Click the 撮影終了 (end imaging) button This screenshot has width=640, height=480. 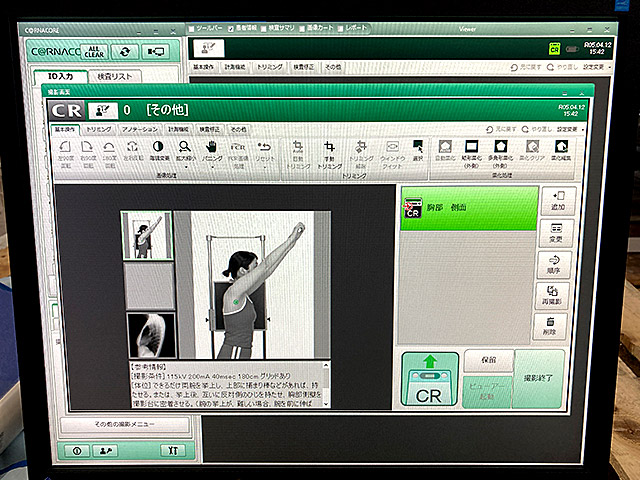point(538,378)
